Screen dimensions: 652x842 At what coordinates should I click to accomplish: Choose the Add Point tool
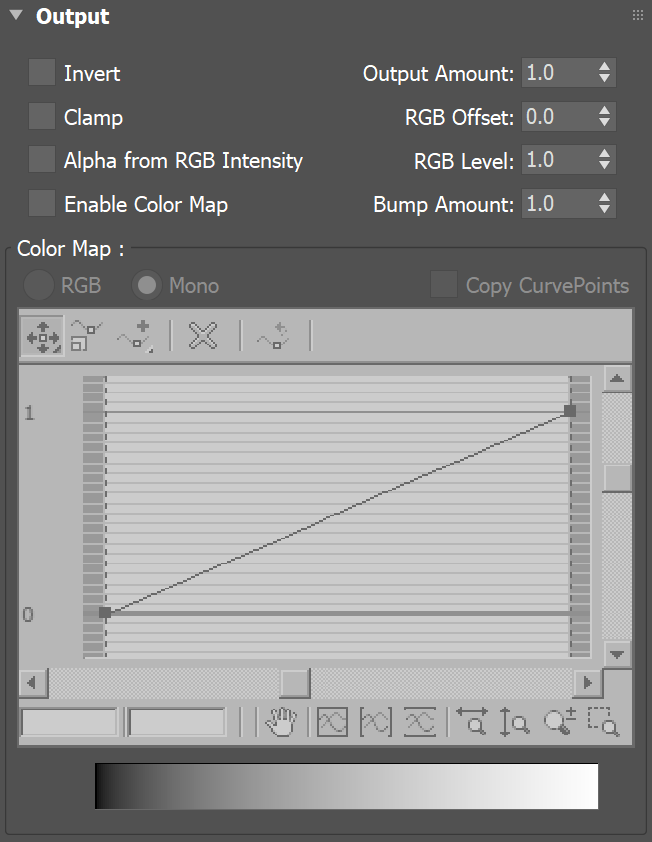click(x=126, y=336)
